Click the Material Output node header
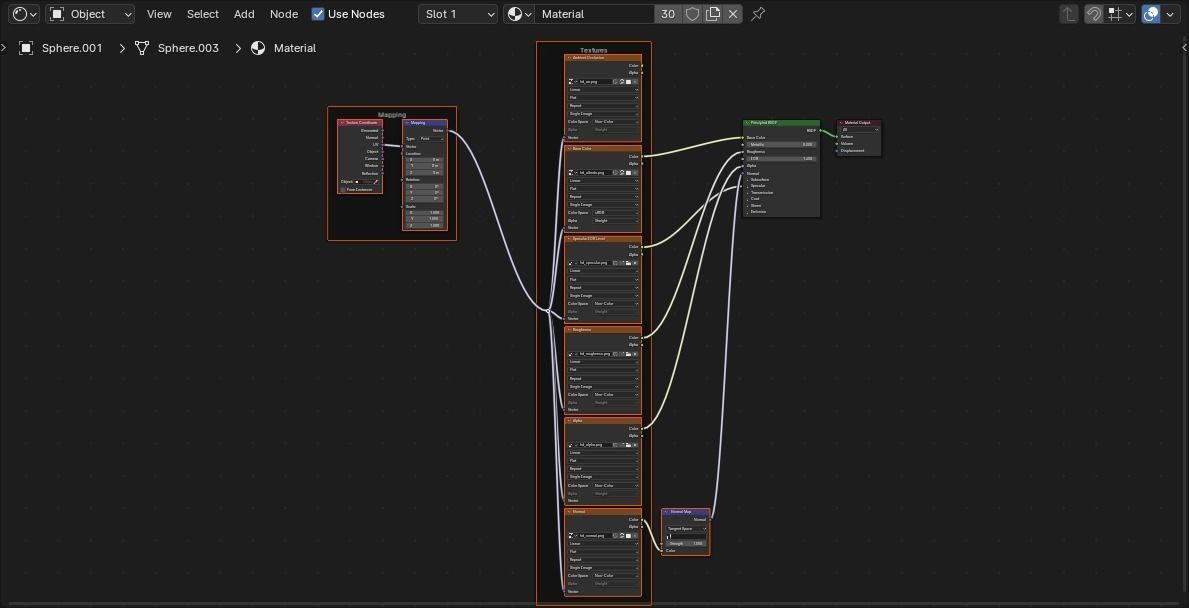 [x=860, y=122]
